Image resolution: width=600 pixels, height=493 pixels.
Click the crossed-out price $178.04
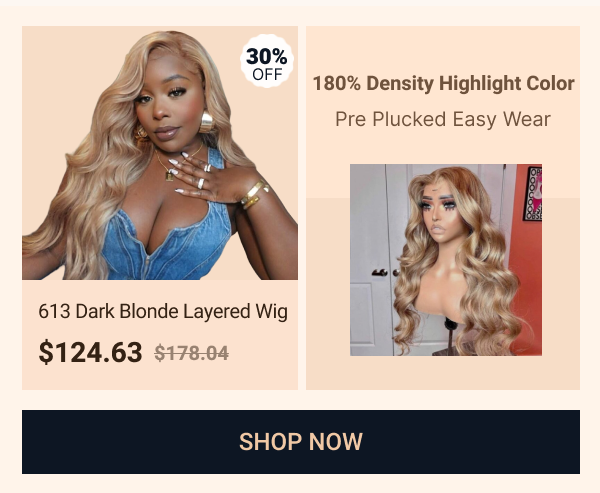tap(191, 353)
